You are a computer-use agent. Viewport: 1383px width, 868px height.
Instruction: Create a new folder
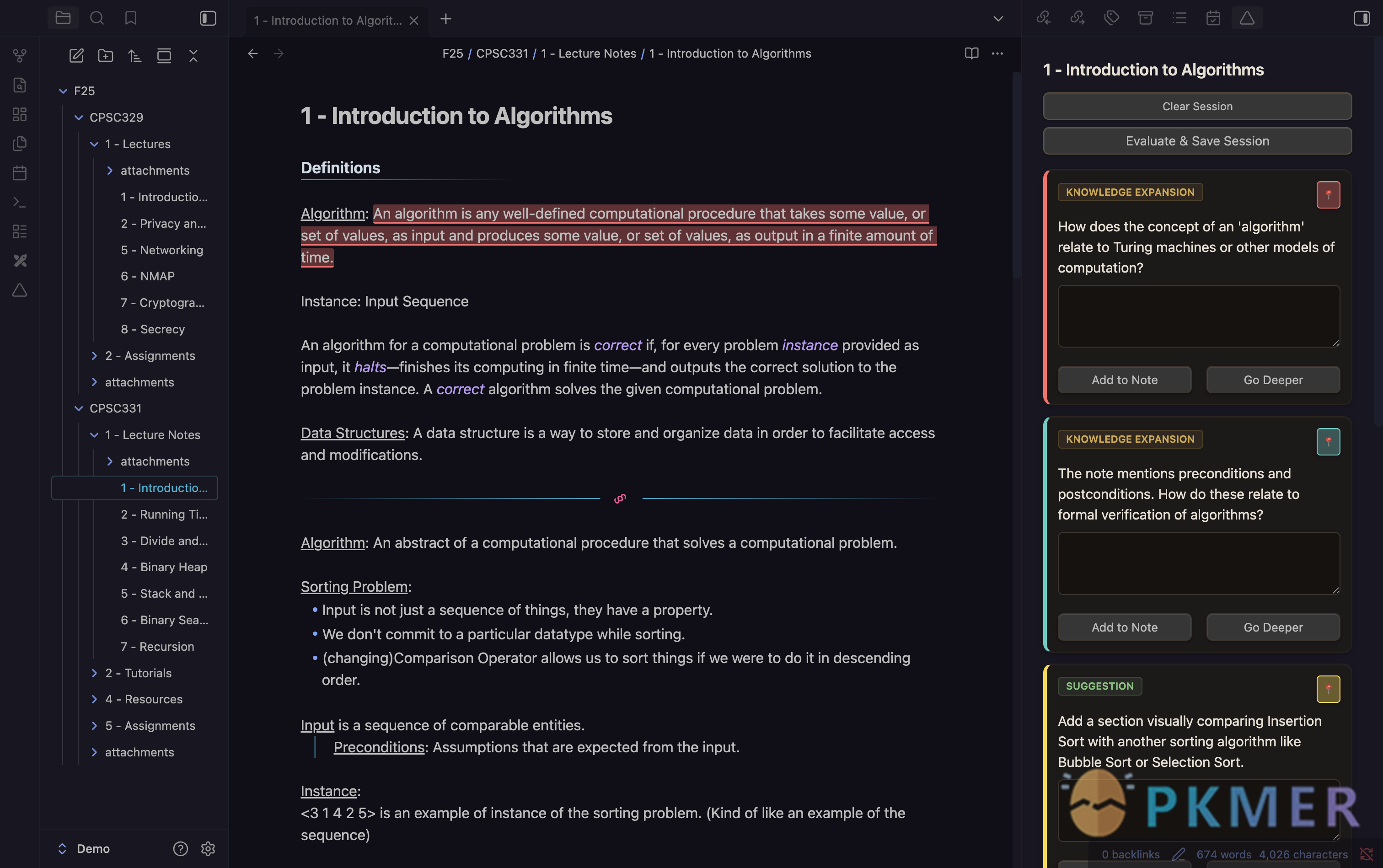[x=106, y=56]
